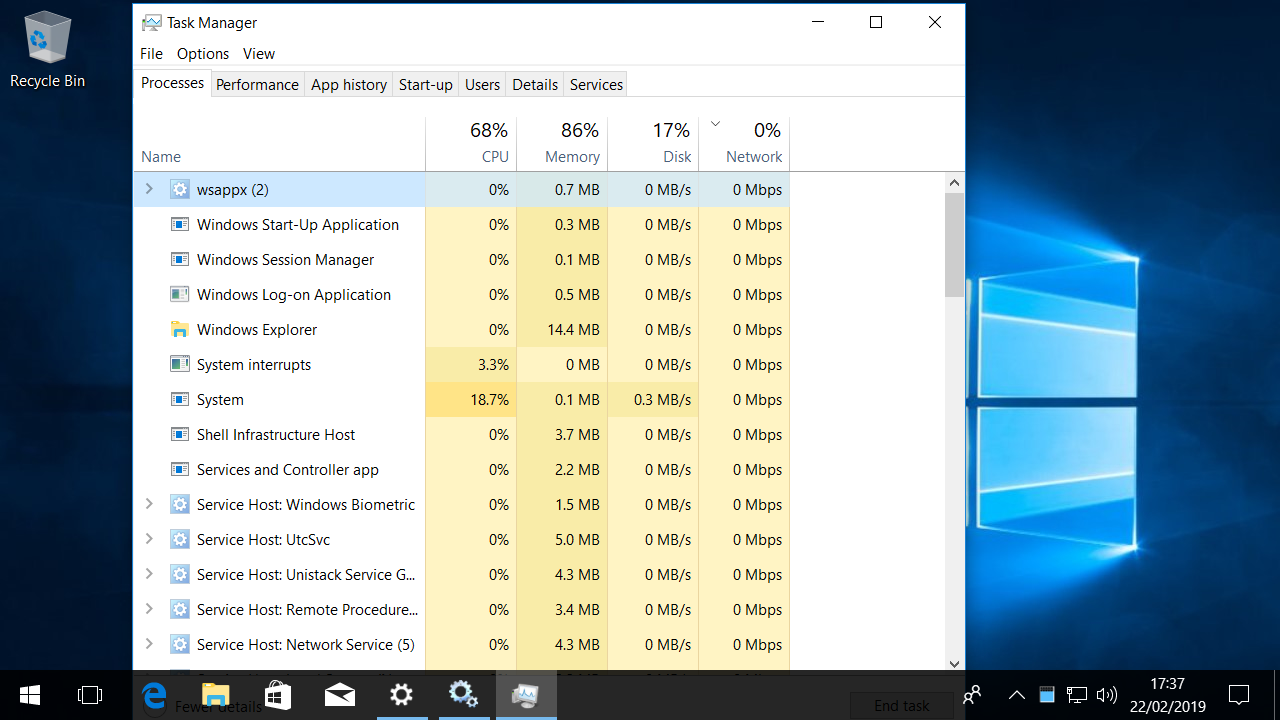
Task: Open the Action Center notifications icon
Action: click(1239, 695)
